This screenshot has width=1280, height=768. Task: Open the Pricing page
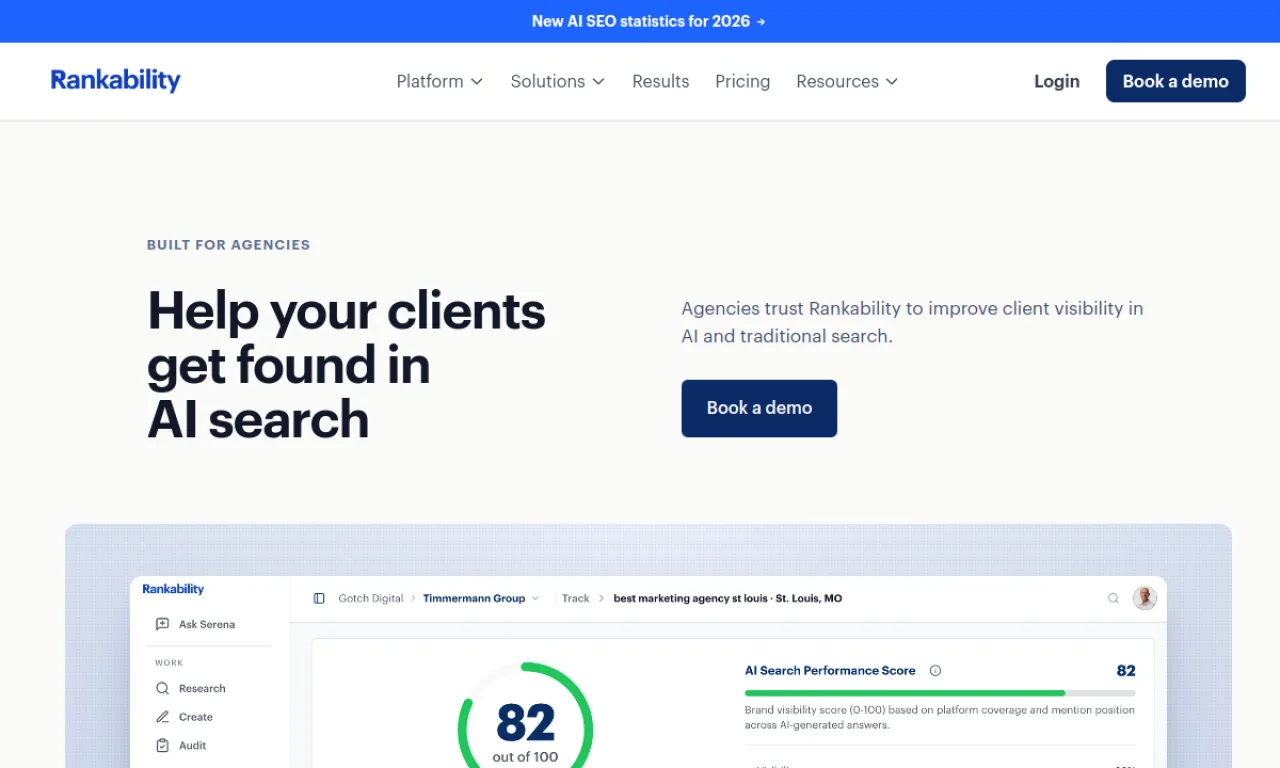pos(742,81)
